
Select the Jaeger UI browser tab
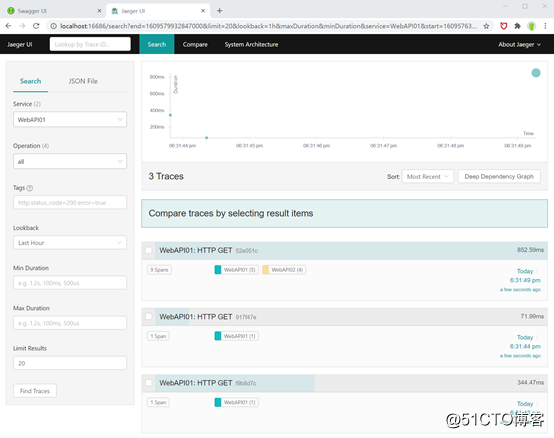[158, 11]
